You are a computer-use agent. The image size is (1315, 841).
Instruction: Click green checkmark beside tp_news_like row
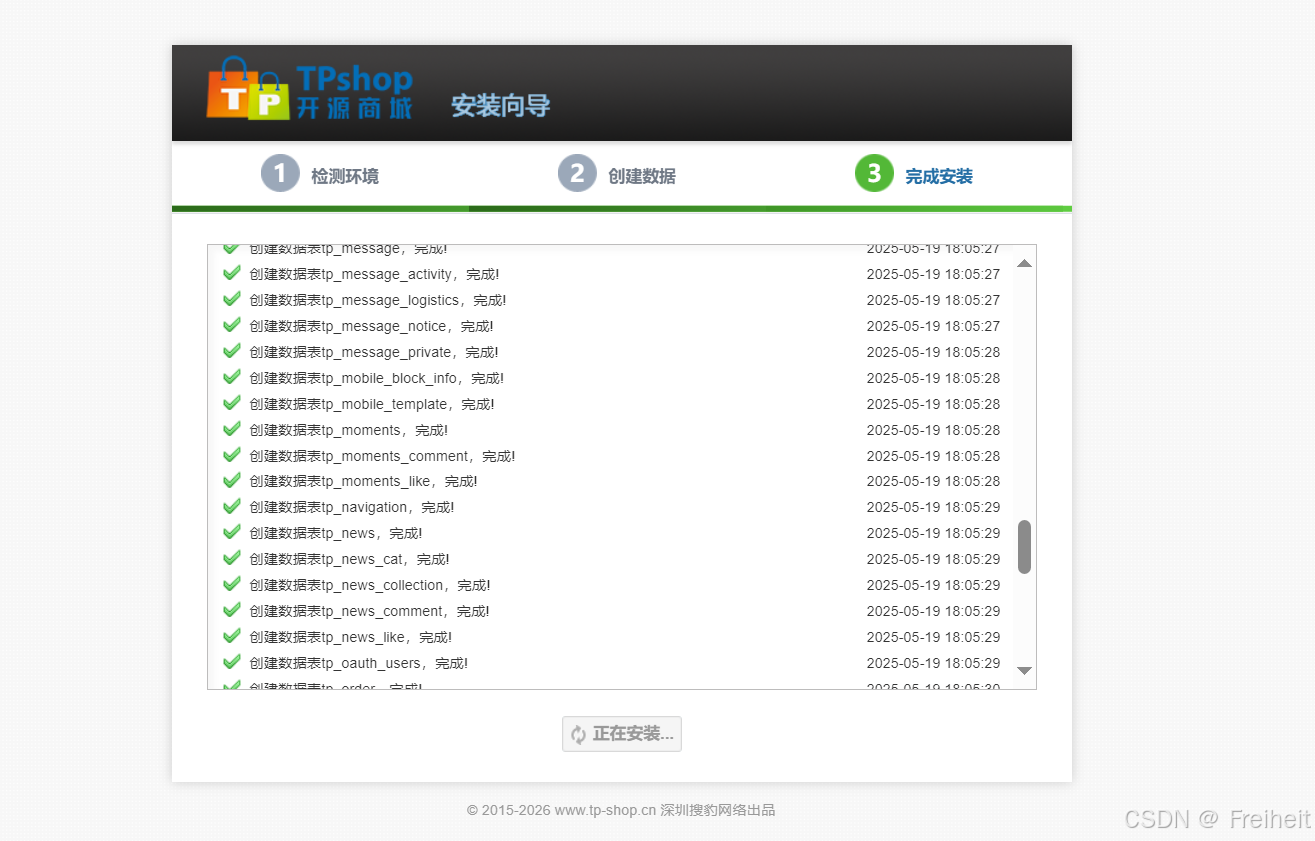coord(232,636)
